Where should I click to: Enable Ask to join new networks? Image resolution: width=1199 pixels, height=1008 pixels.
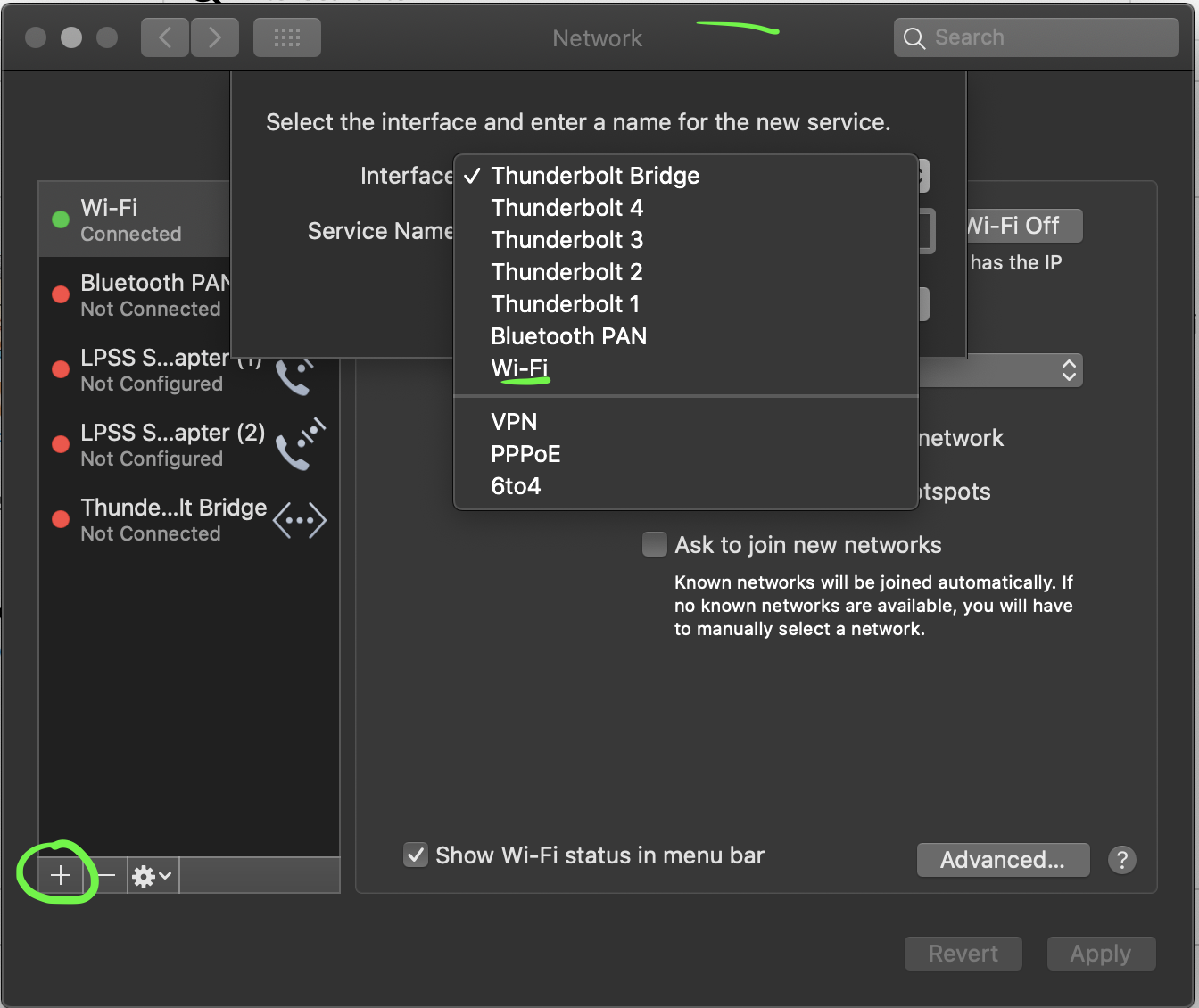(655, 544)
